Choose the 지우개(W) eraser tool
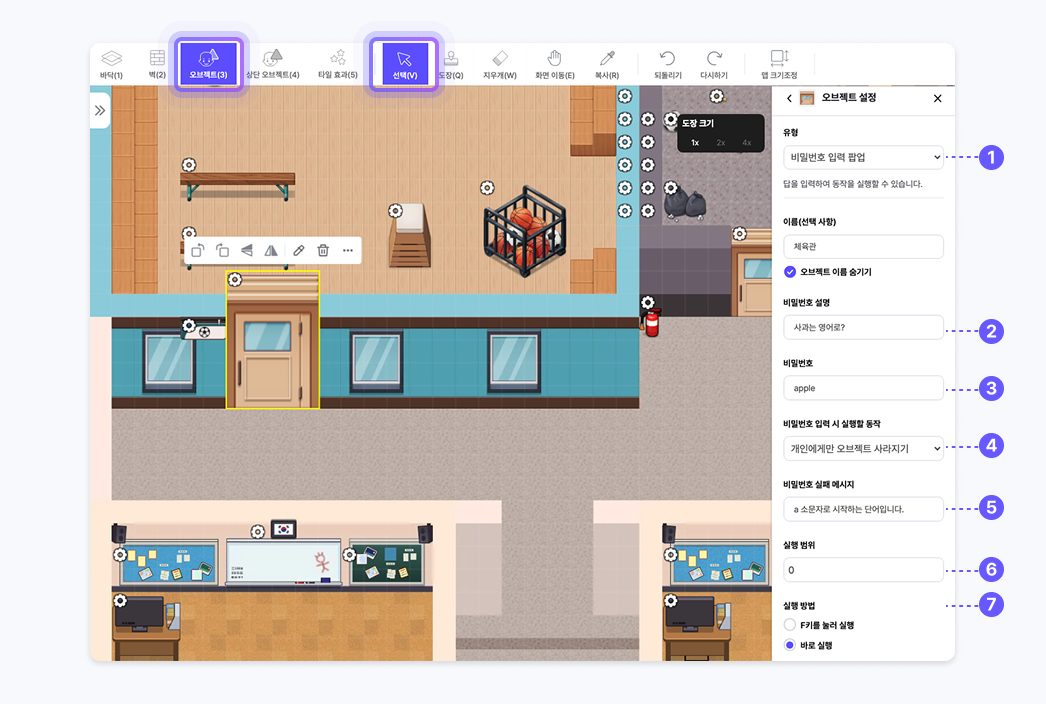The height and width of the screenshot is (704, 1046). point(500,64)
